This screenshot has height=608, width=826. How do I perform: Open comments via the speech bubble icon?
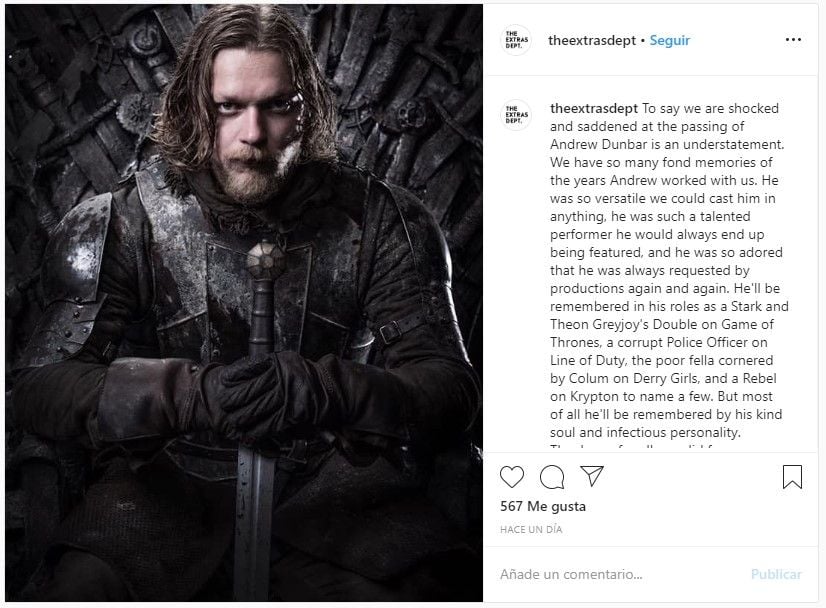click(x=552, y=477)
